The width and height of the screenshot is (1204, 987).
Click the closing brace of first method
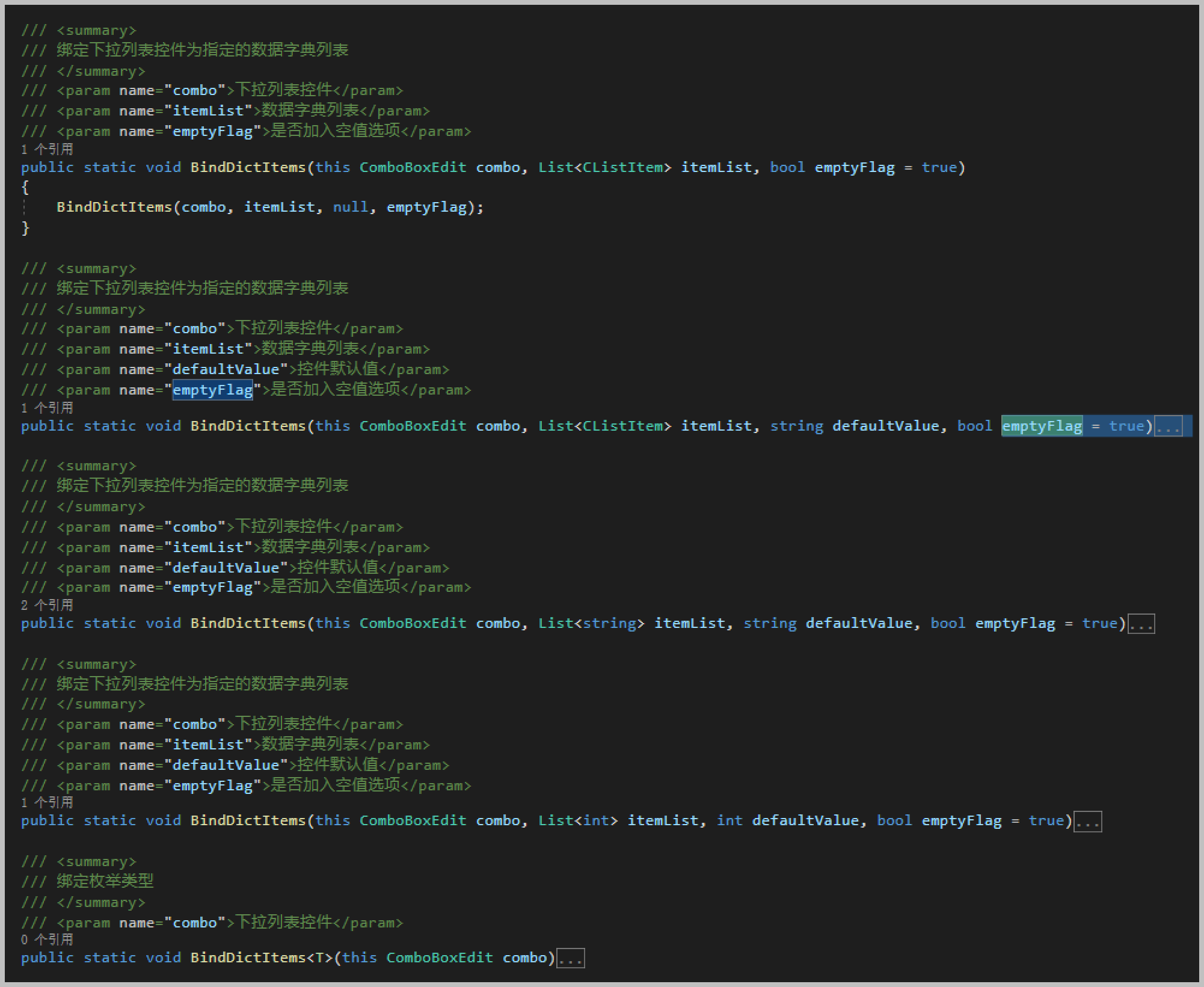(25, 228)
